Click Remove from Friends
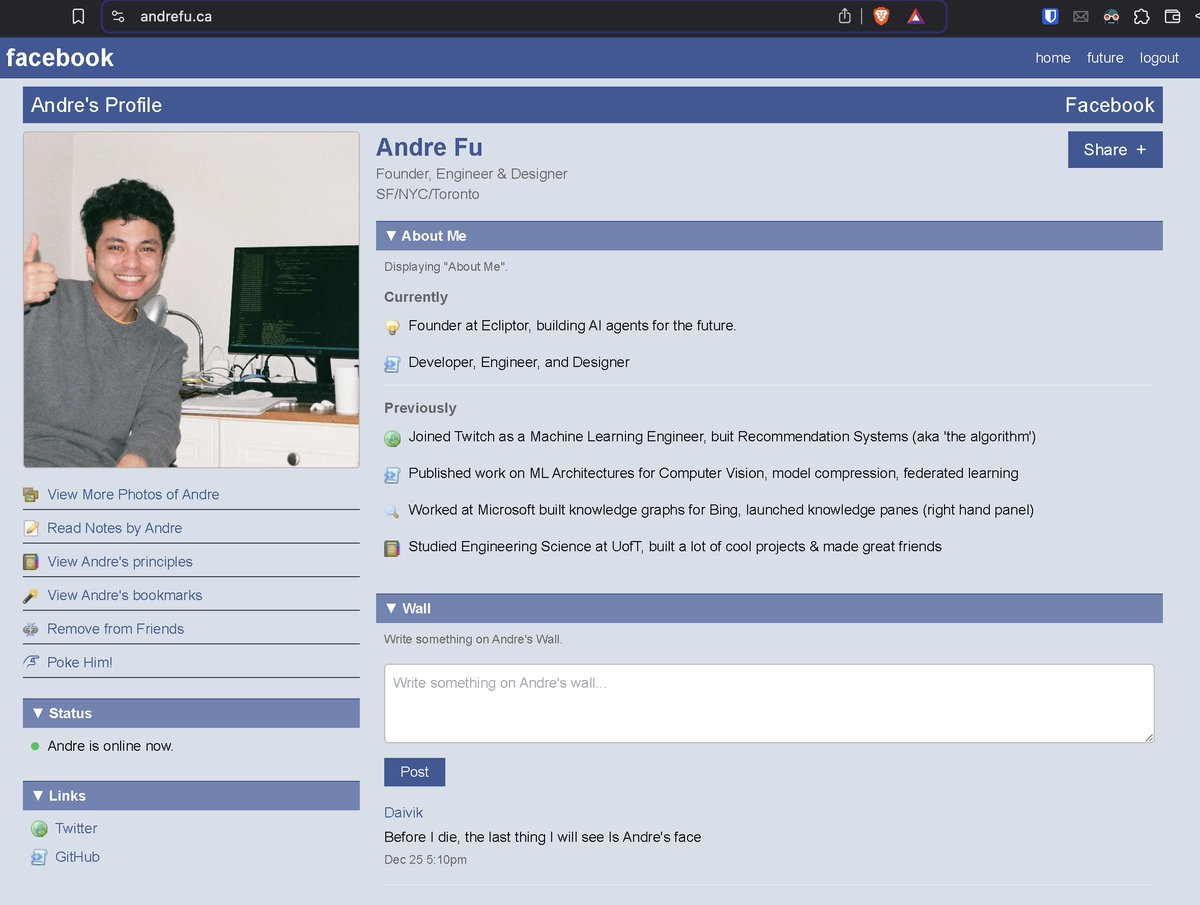Image resolution: width=1200 pixels, height=905 pixels. pyautogui.click(x=116, y=629)
